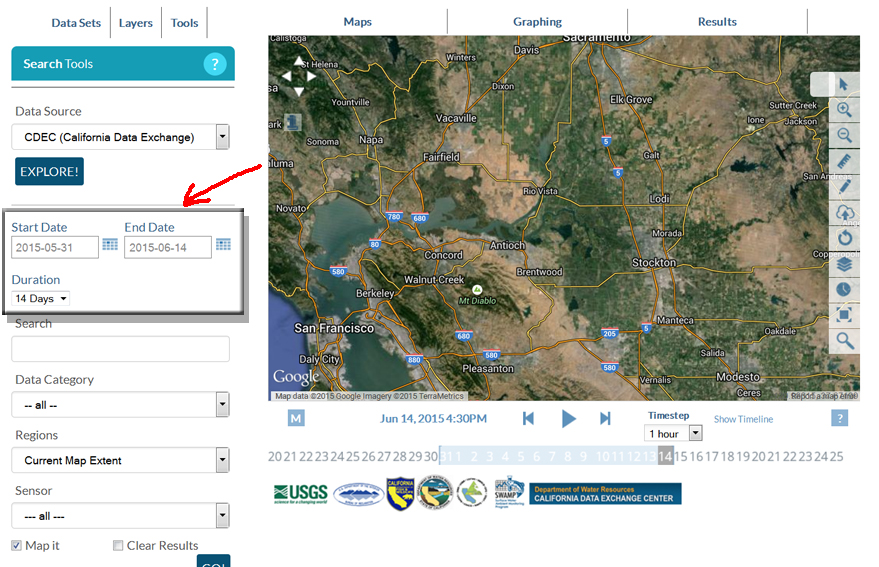
Task: Select the zoom out magnifier tool
Action: tap(844, 135)
